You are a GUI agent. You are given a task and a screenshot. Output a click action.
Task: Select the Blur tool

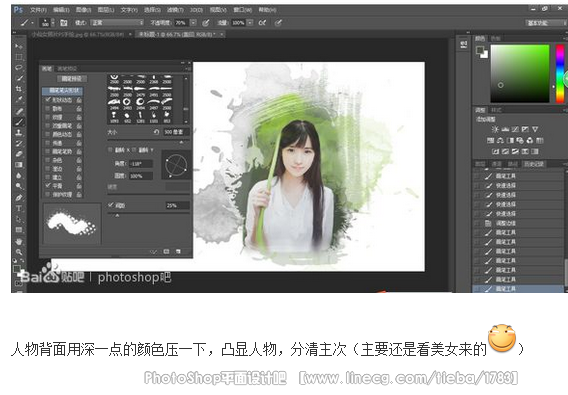click(x=18, y=175)
